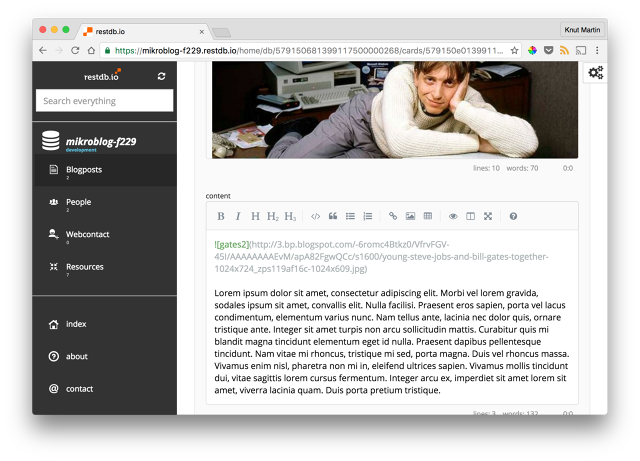Insert H3 heading in content editor
The height and width of the screenshot is (461, 640).
click(x=290, y=216)
